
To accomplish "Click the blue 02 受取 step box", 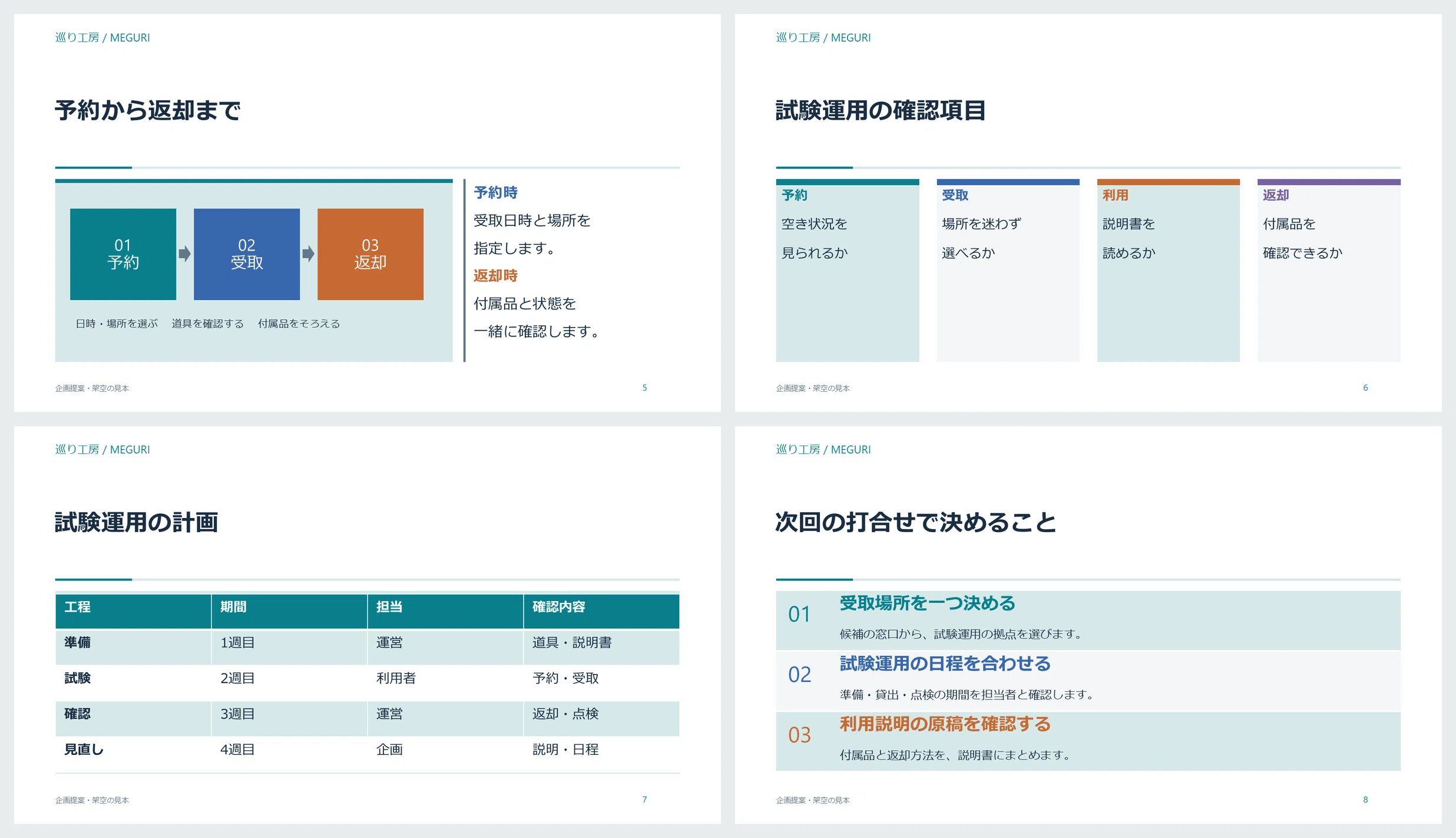I will tap(247, 254).
